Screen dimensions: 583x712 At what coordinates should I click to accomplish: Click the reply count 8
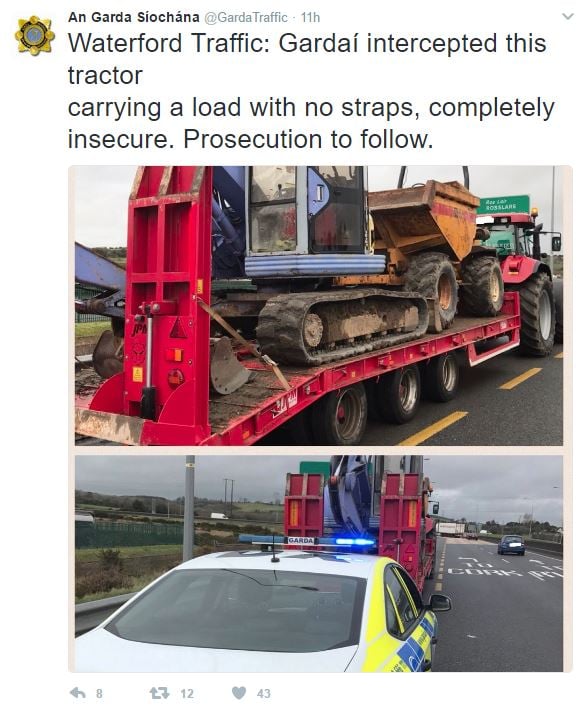point(99,693)
